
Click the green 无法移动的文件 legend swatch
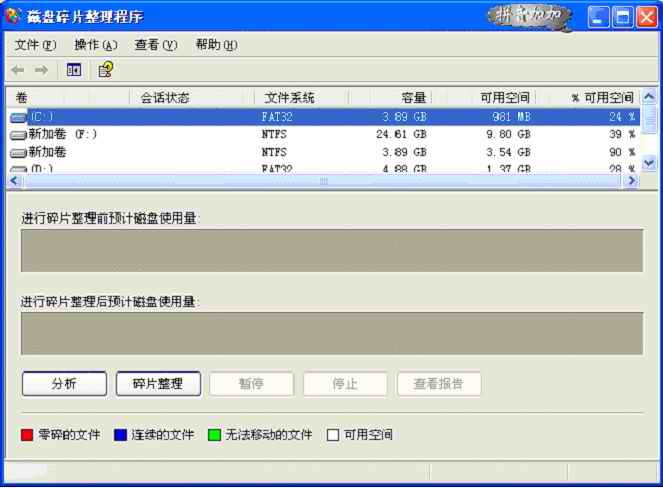214,435
